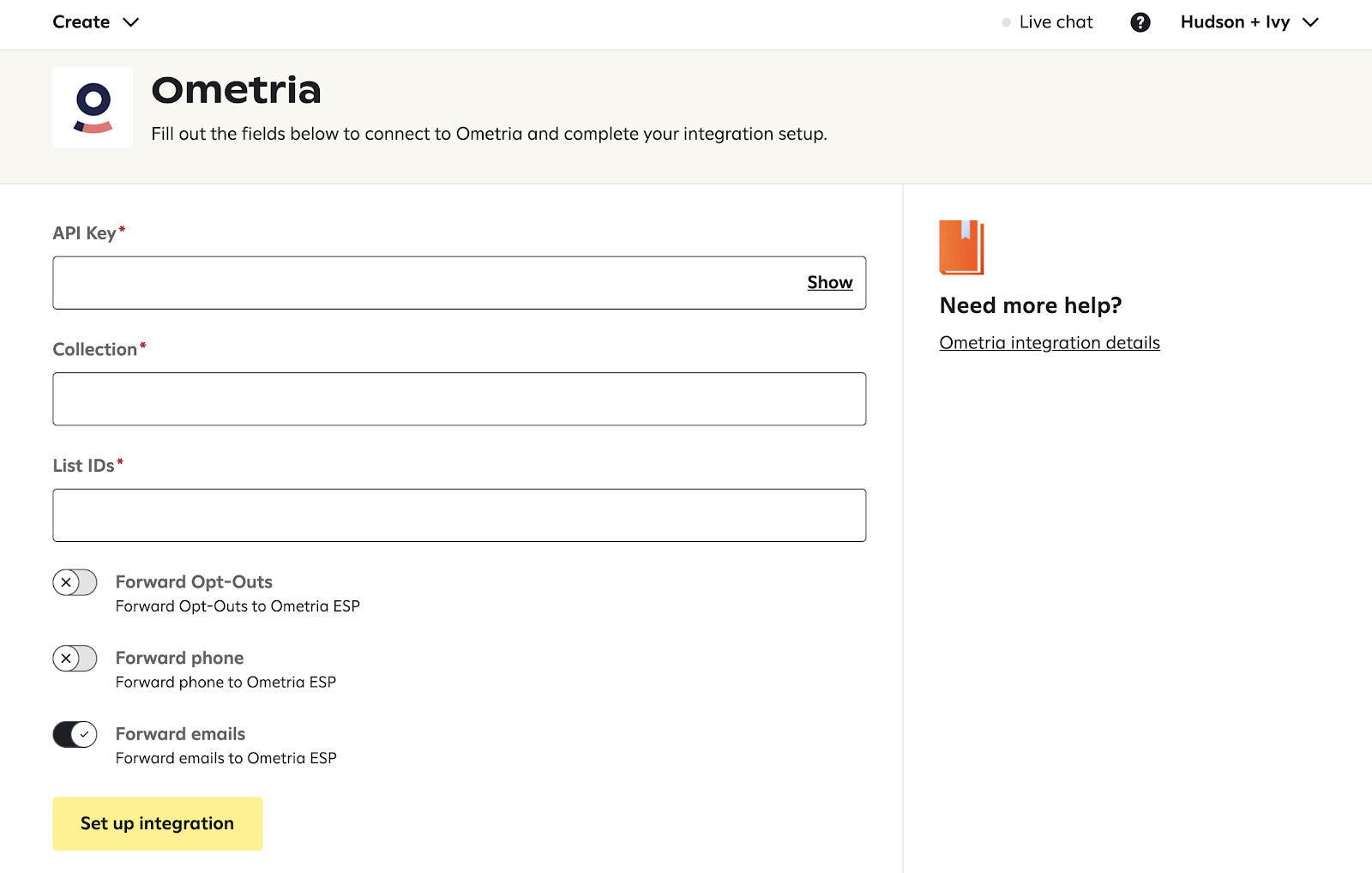Click the 'Need more help?' heading
Screen dimensions: 1372x873
click(x=1031, y=305)
